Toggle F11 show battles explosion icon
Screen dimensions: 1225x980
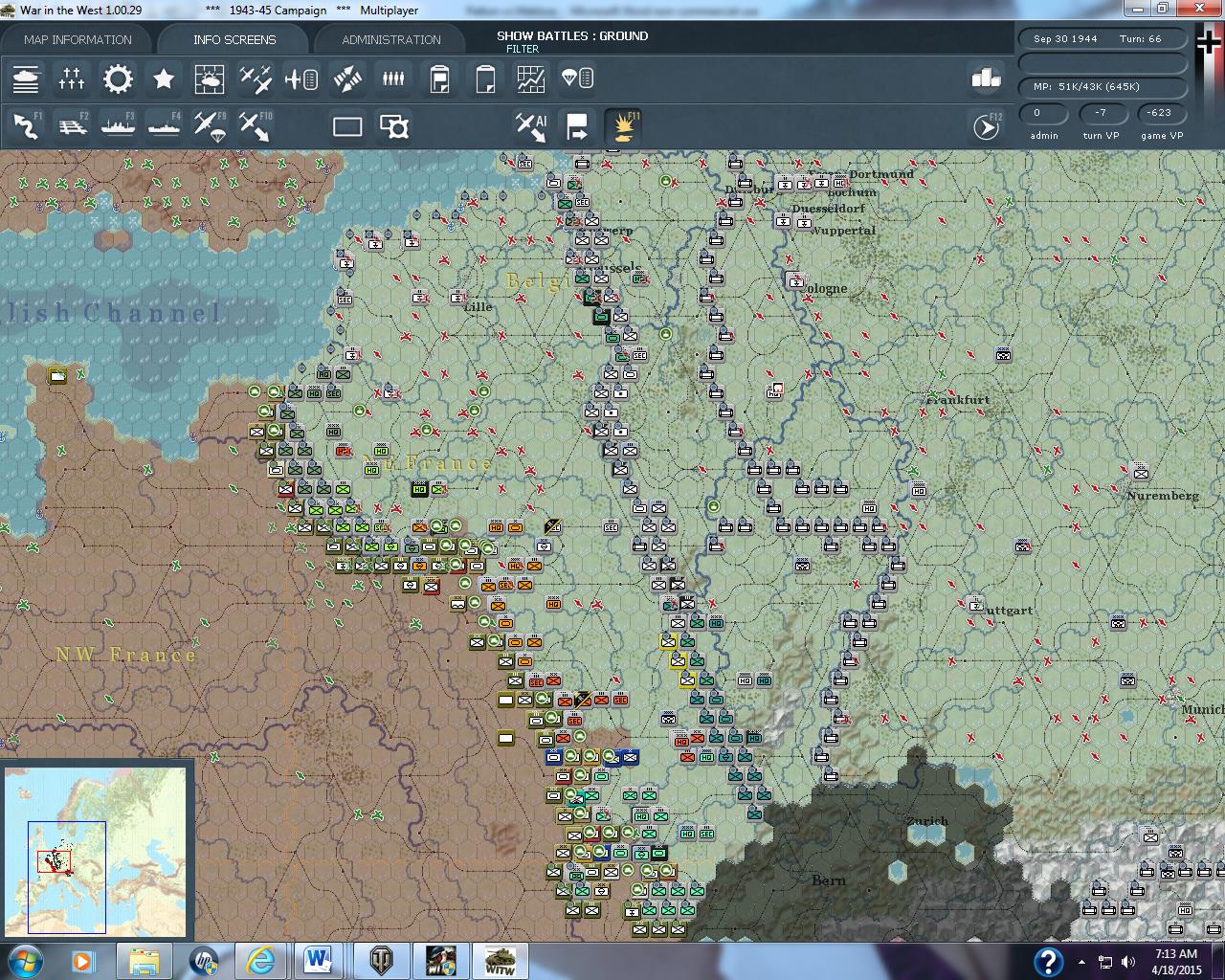tap(624, 126)
